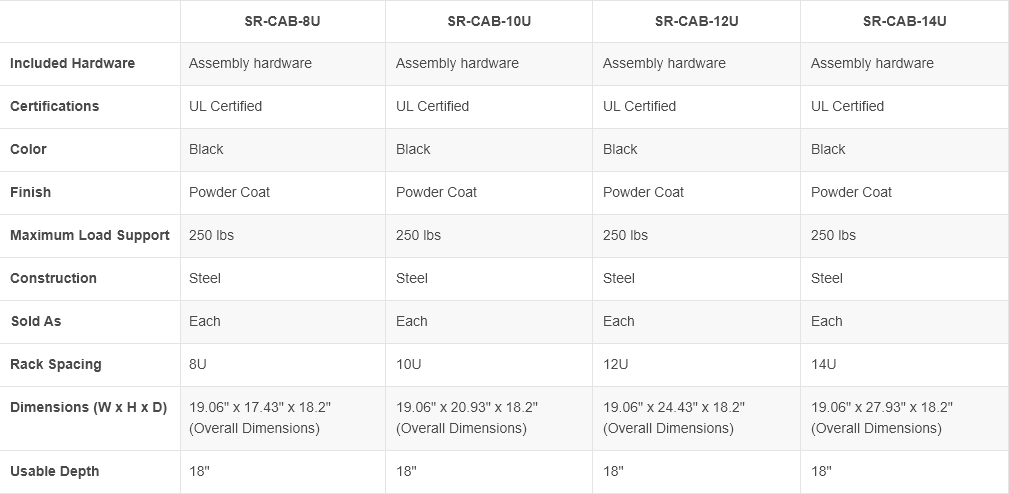Screen dimensions: 1009x494
Task: Select the Included Hardware row label
Action: pyautogui.click(x=72, y=63)
